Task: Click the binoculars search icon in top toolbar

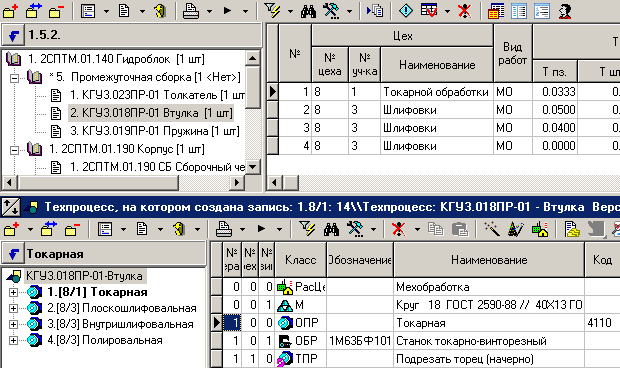Action: click(x=308, y=11)
